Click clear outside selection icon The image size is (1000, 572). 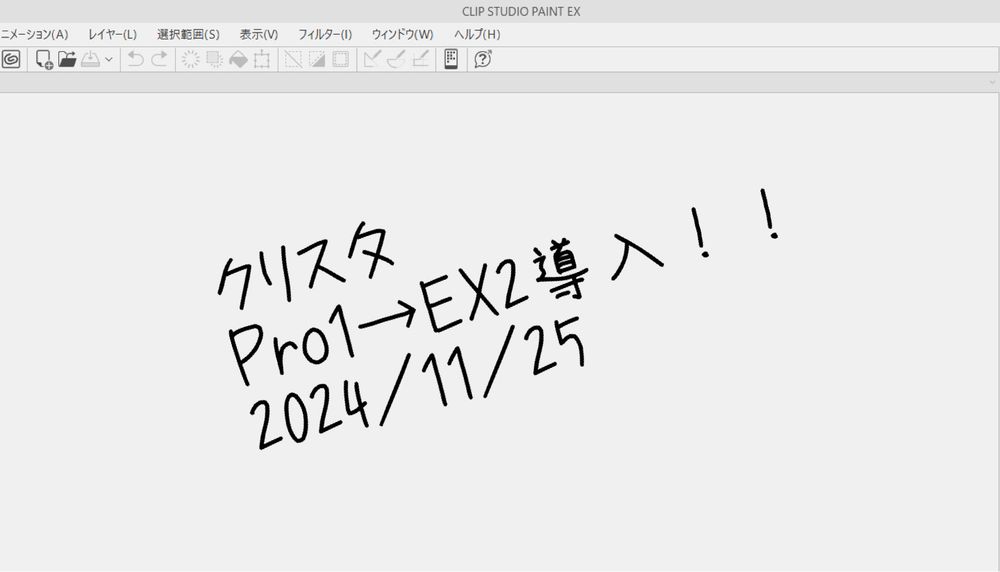214,59
